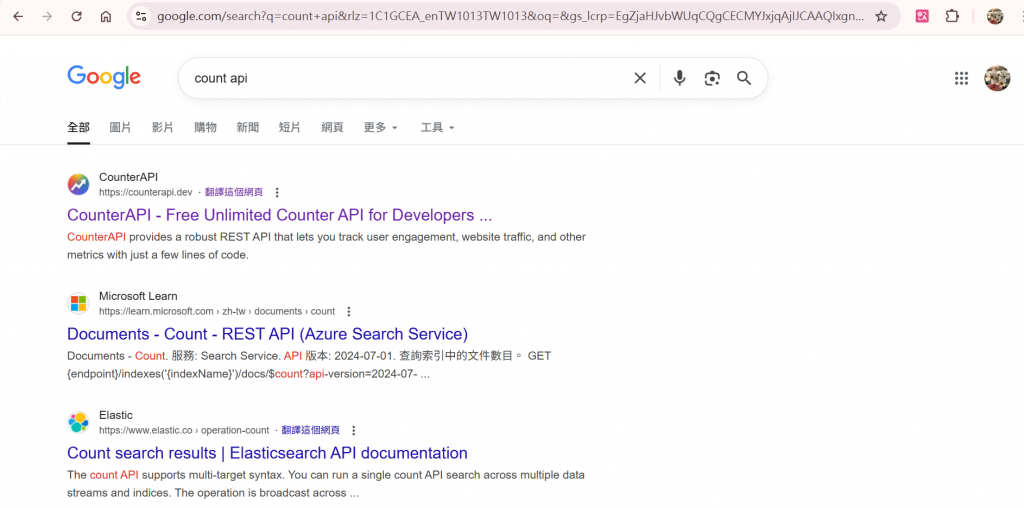Open Count search results Elasticsearch link
Viewport: 1024px width, 508px height.
pyautogui.click(x=267, y=453)
